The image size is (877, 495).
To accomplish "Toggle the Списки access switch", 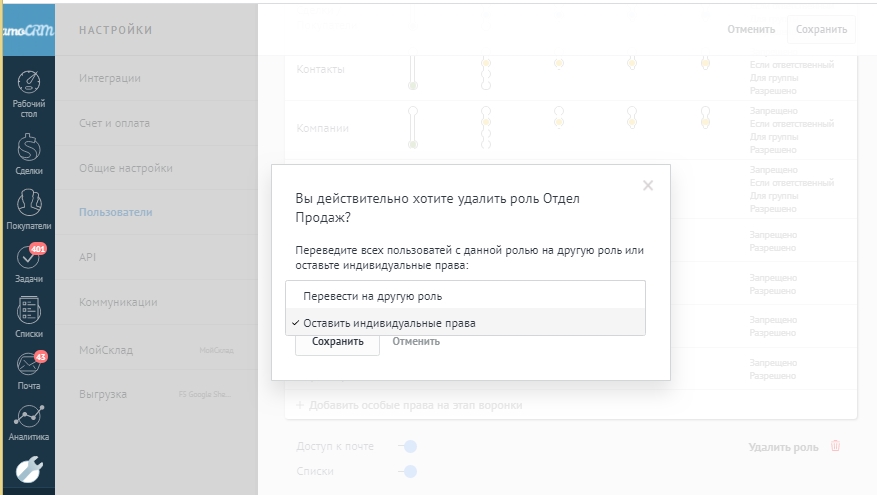I will (408, 471).
